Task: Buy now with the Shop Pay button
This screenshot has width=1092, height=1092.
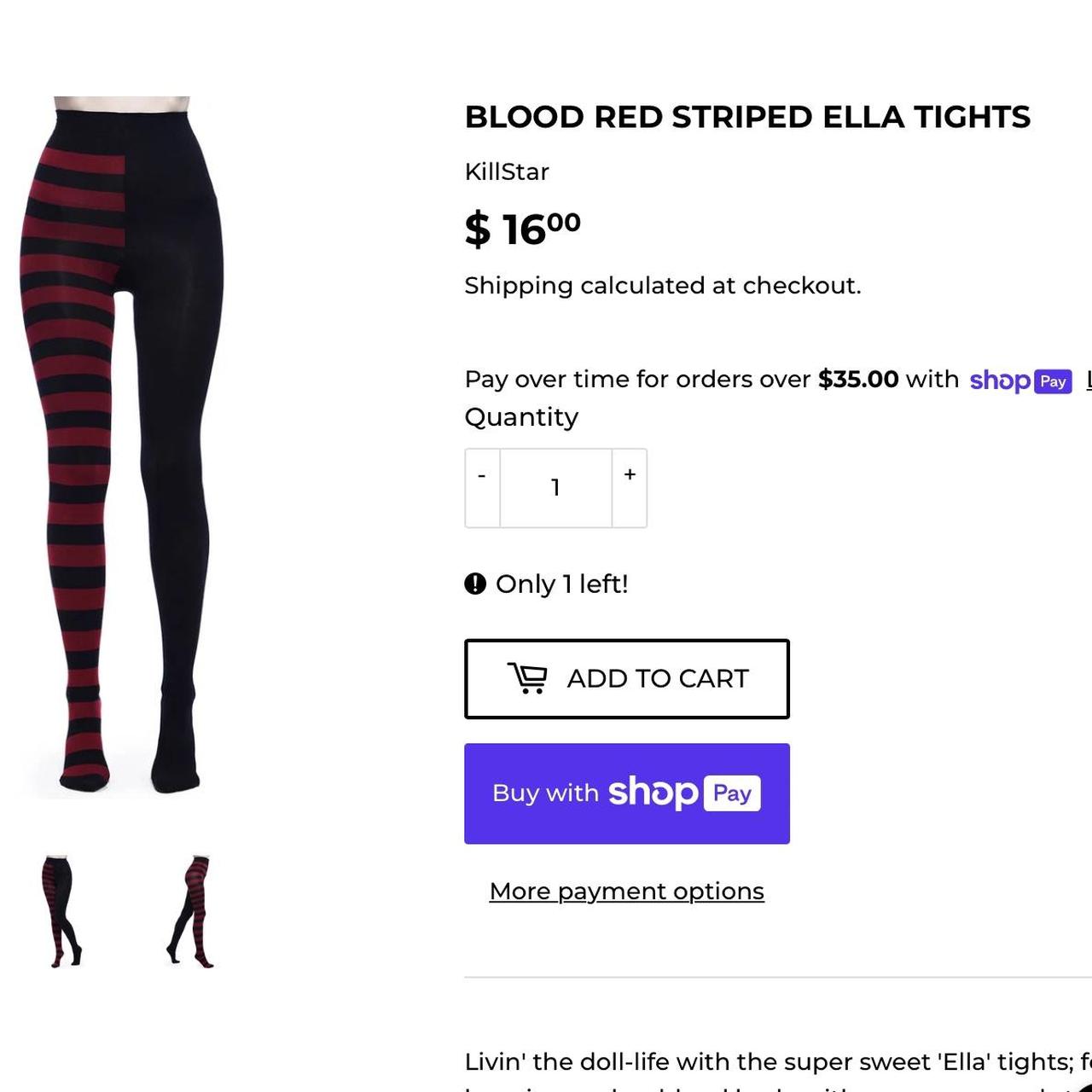Action: coord(627,793)
